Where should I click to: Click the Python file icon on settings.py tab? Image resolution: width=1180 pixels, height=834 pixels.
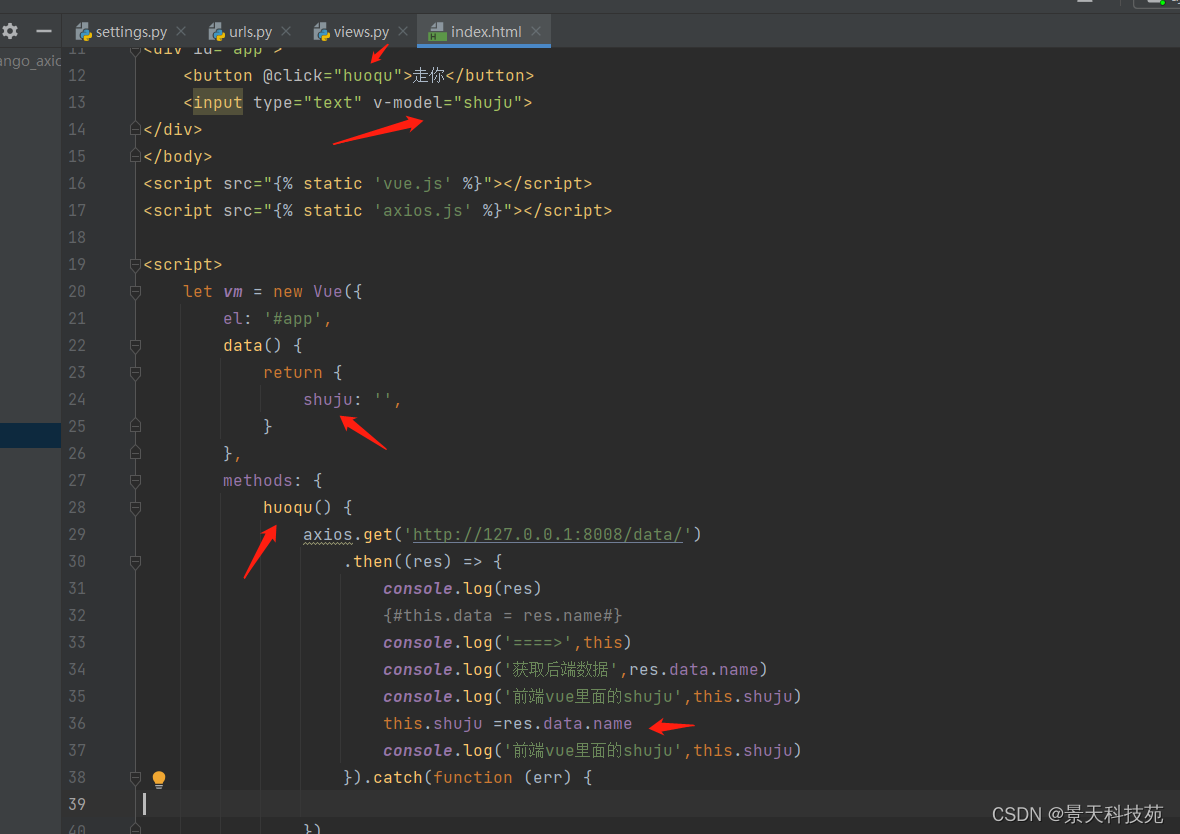point(84,32)
